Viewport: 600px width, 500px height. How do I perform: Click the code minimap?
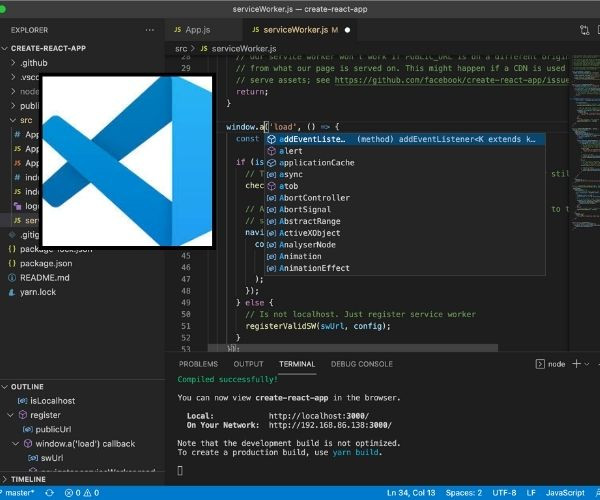pos(584,142)
